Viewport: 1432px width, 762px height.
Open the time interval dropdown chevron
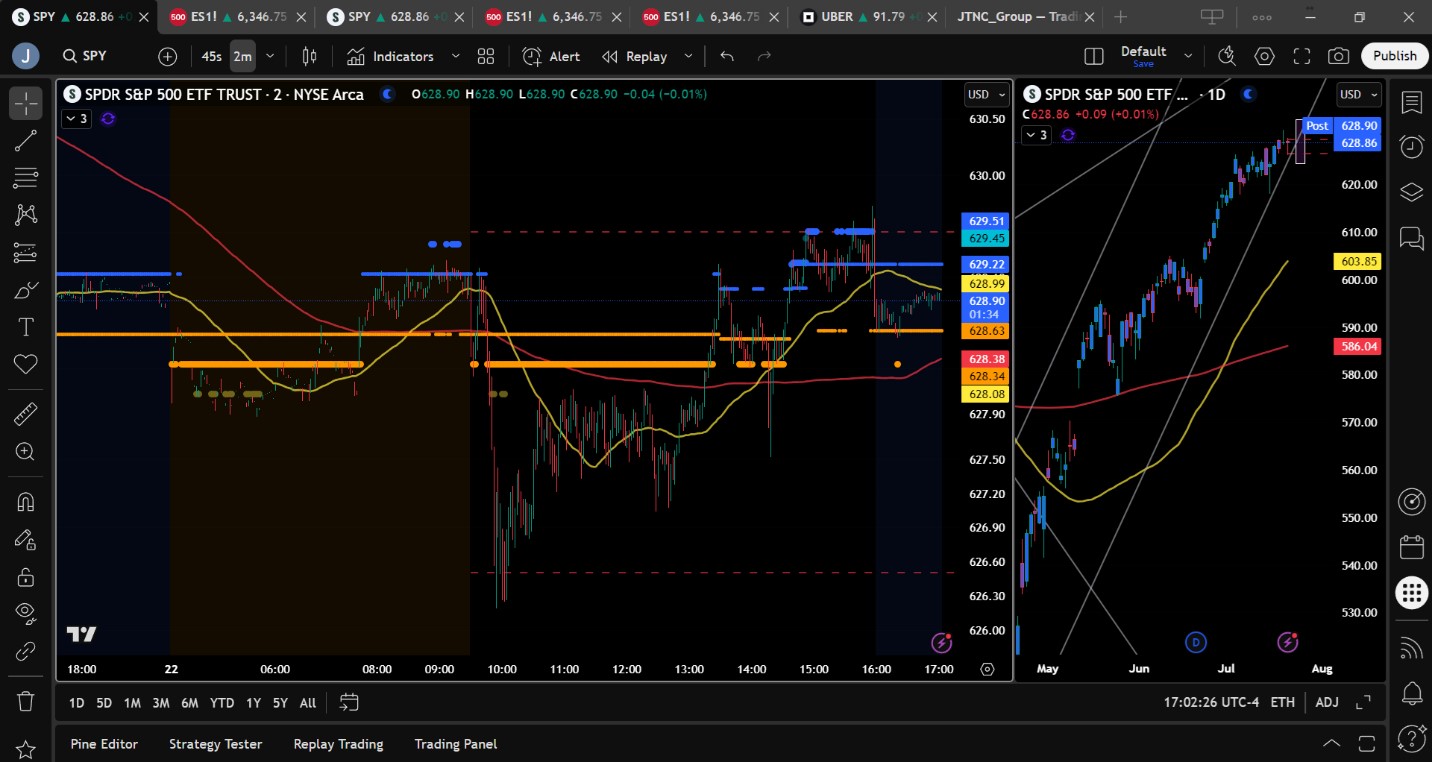click(271, 57)
